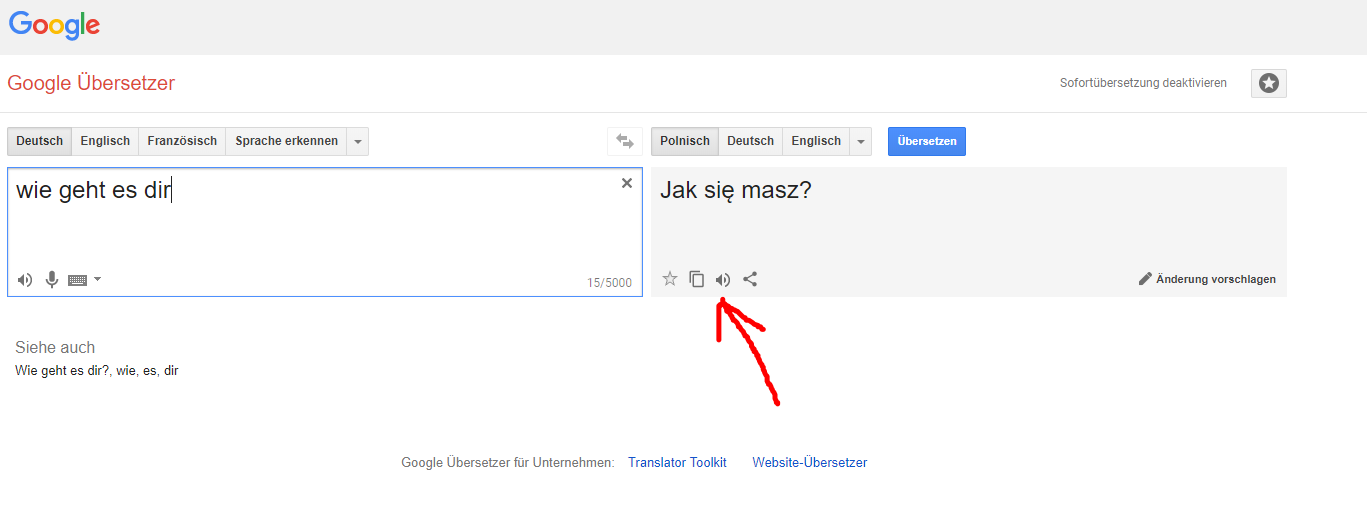Select Deutsch as source language

click(x=39, y=141)
